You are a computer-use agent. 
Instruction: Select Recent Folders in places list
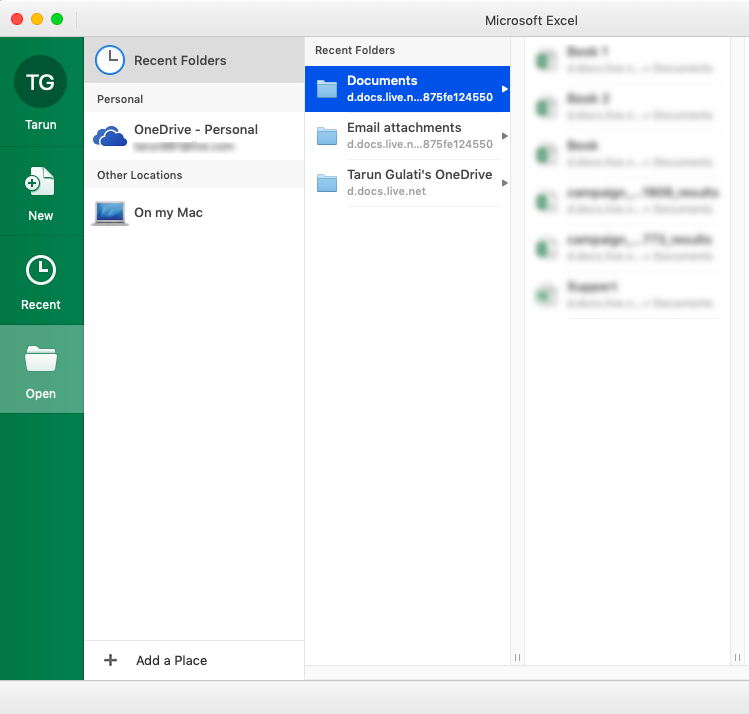click(x=194, y=60)
